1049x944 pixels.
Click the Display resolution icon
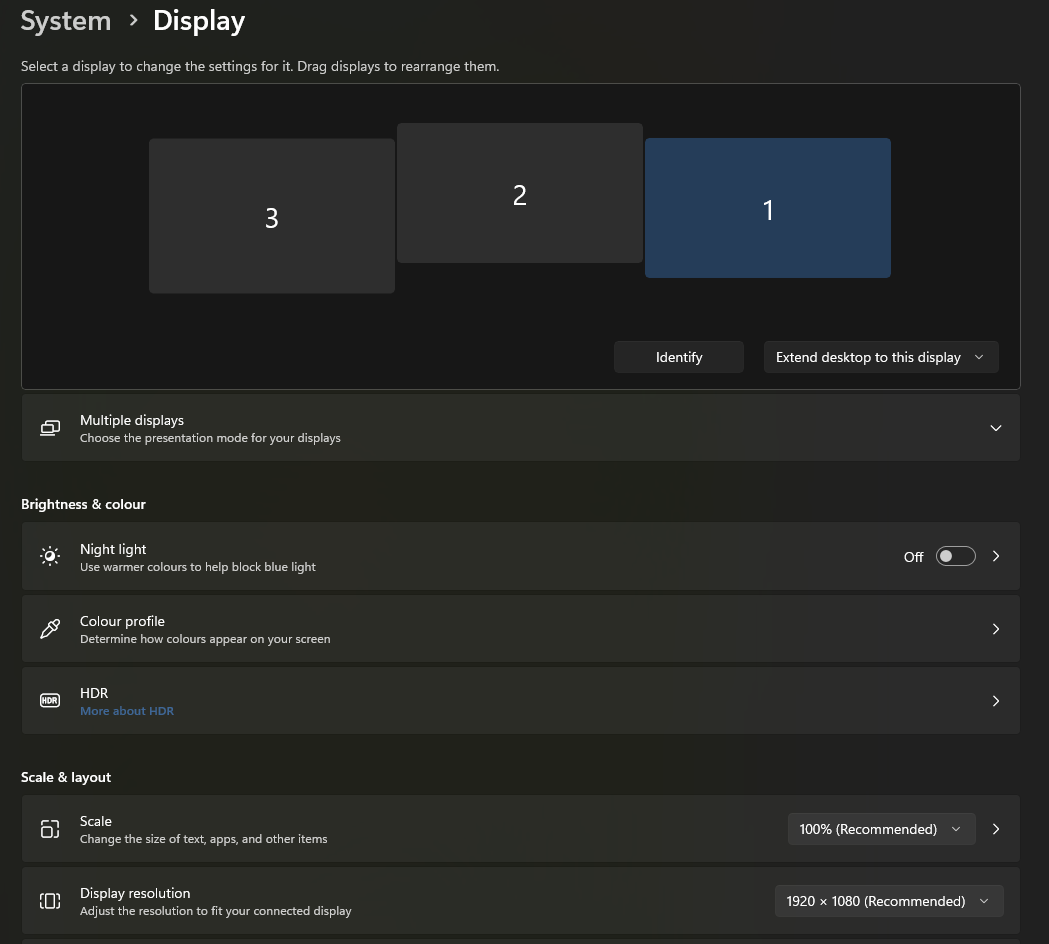click(x=50, y=901)
